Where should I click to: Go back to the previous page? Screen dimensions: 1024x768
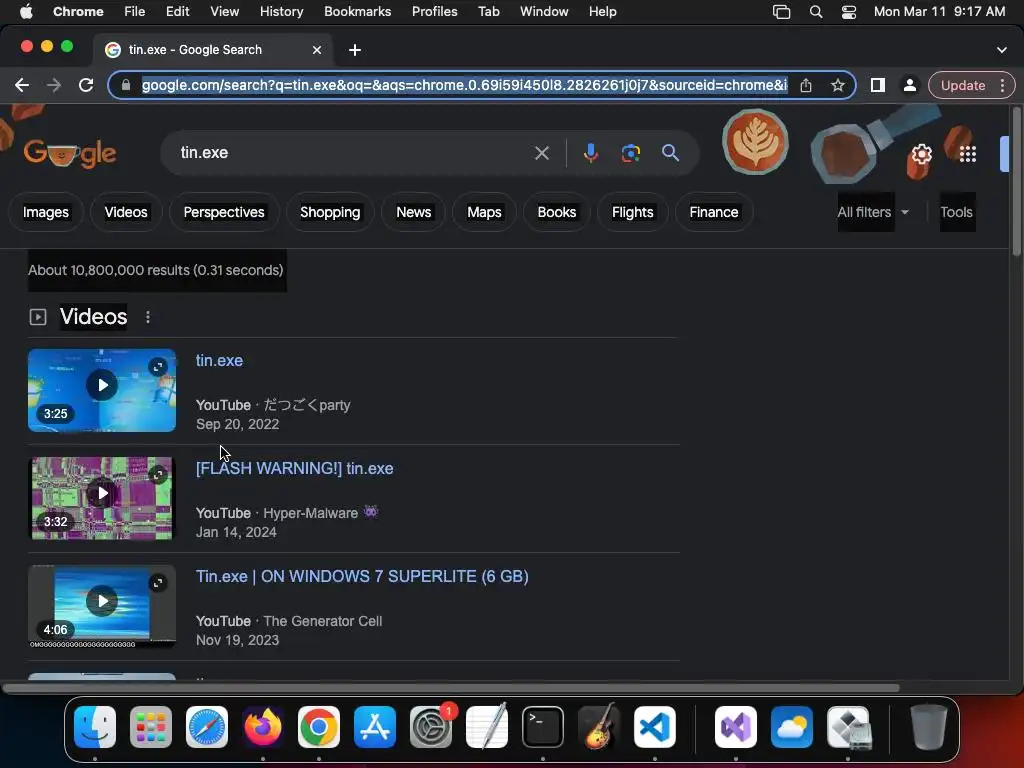click(22, 86)
